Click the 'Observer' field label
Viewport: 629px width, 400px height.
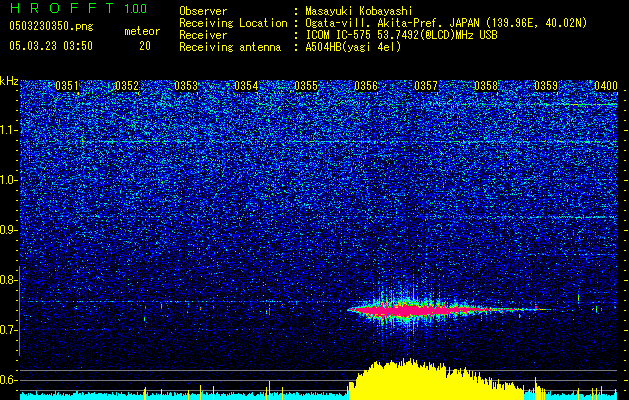[203, 11]
